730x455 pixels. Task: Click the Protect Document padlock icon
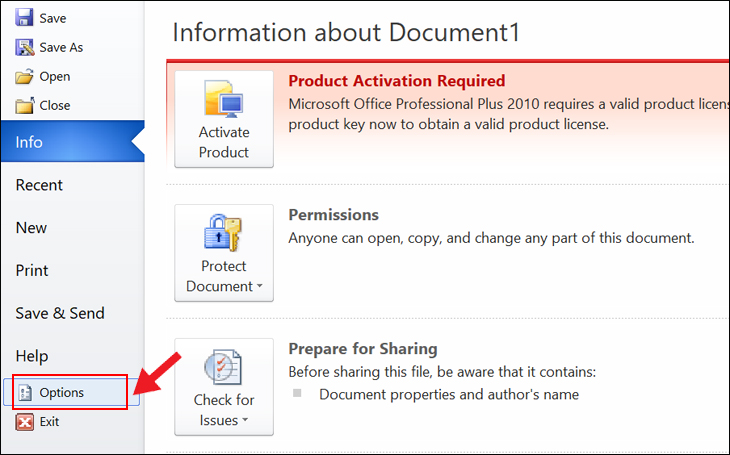[223, 232]
